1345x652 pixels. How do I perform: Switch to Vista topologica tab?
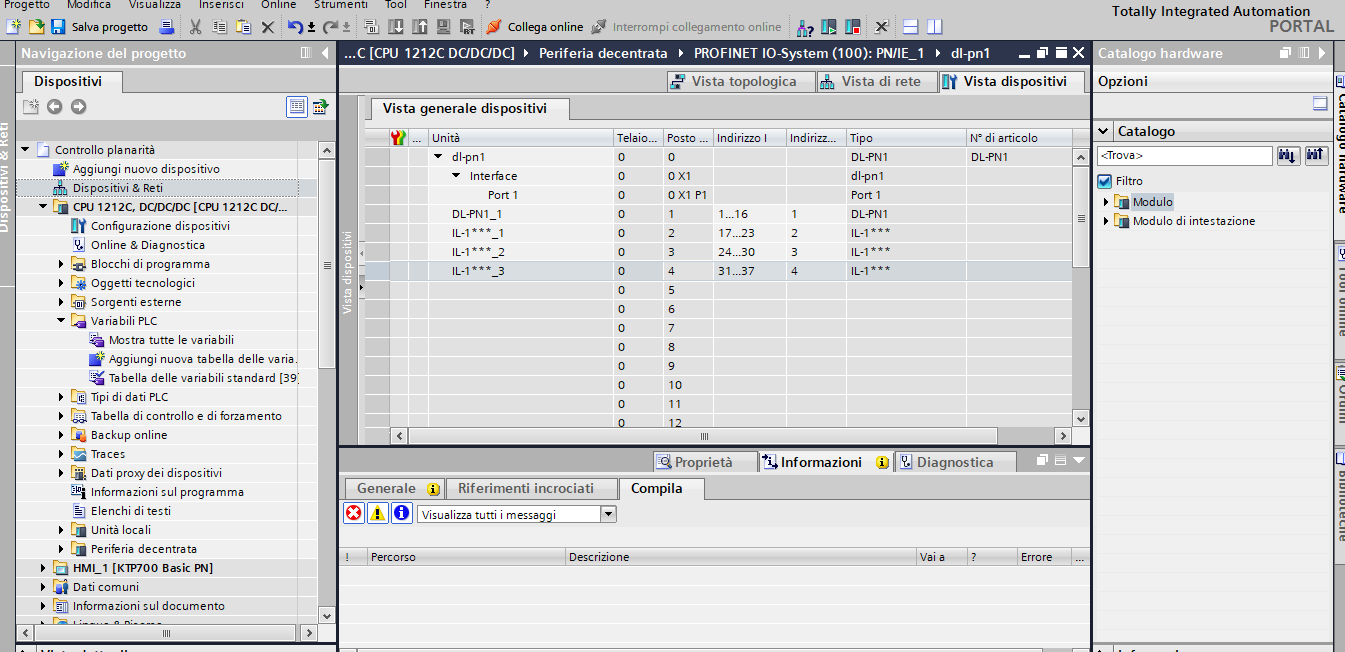tap(742, 82)
